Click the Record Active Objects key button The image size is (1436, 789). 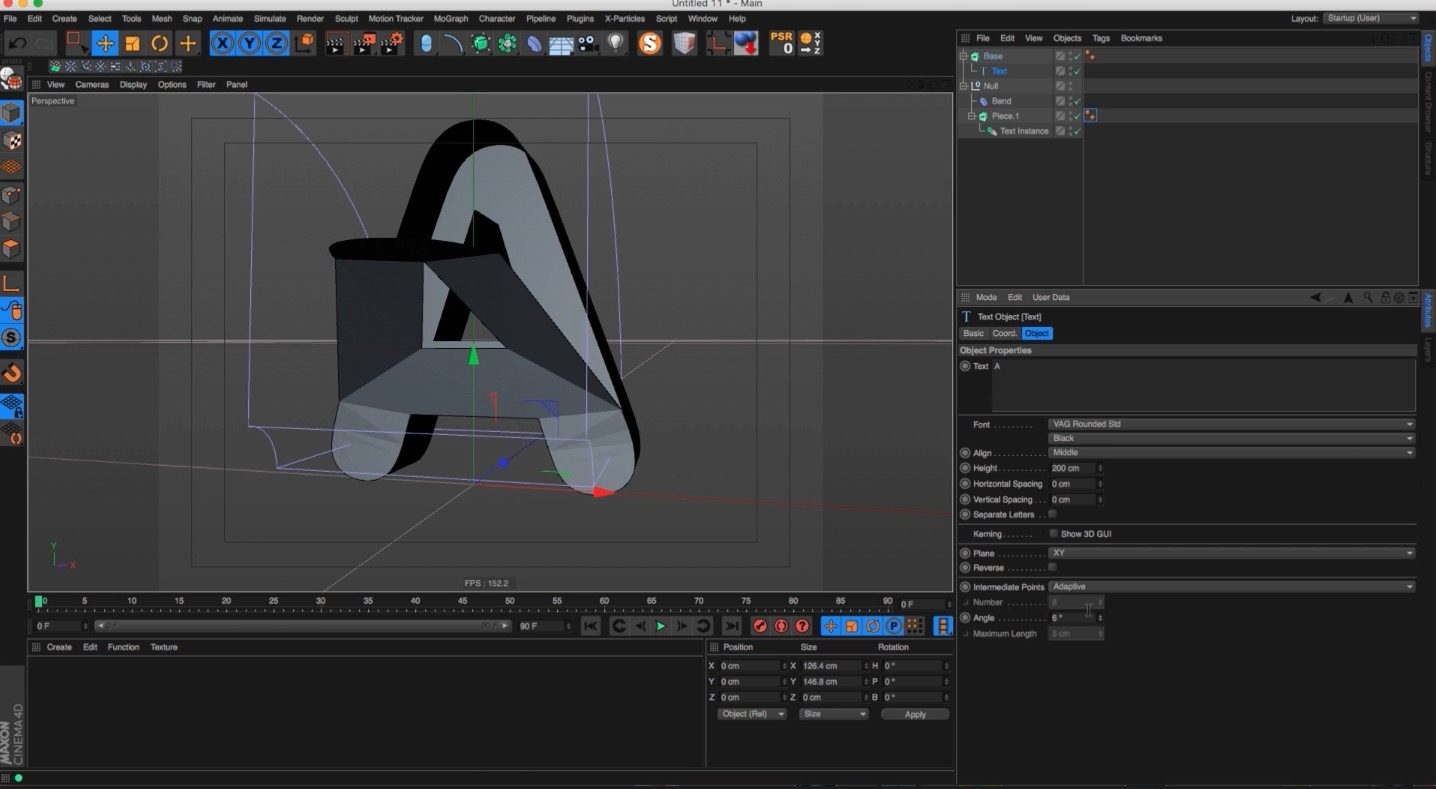pos(760,626)
